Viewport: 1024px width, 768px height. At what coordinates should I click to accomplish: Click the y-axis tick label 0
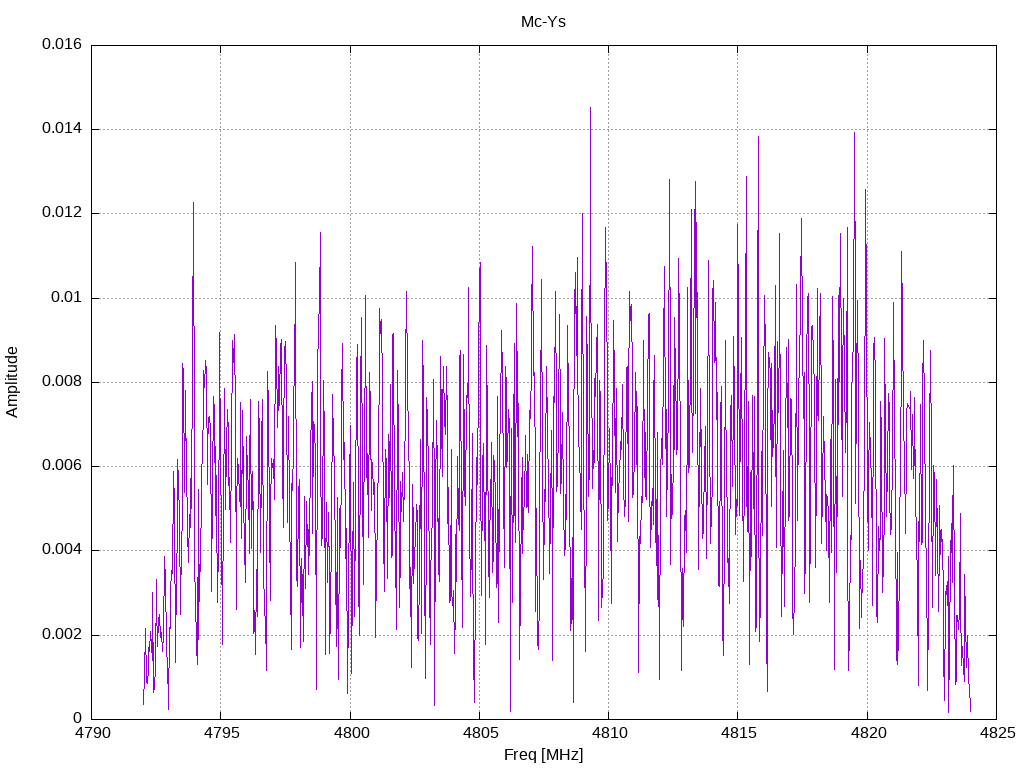point(78,718)
